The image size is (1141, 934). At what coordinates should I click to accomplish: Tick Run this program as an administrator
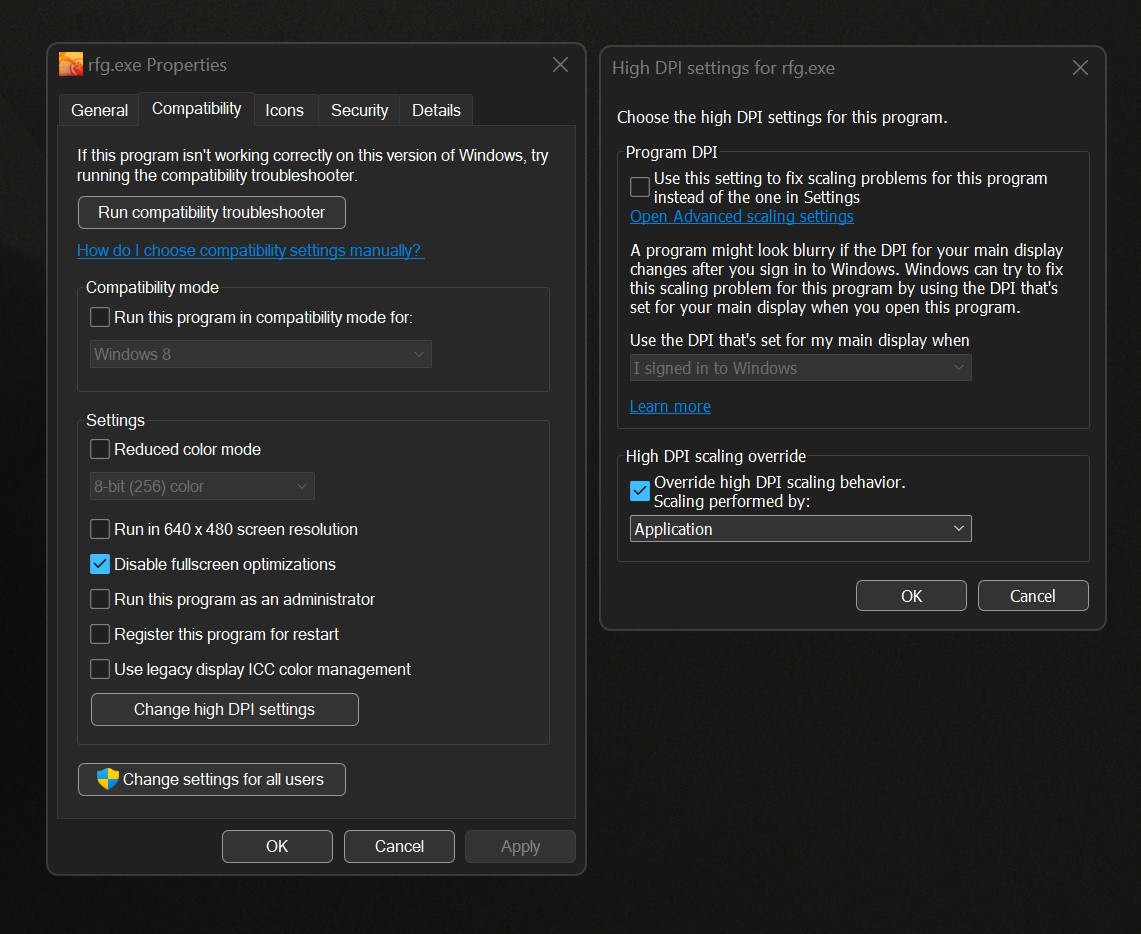click(x=100, y=599)
